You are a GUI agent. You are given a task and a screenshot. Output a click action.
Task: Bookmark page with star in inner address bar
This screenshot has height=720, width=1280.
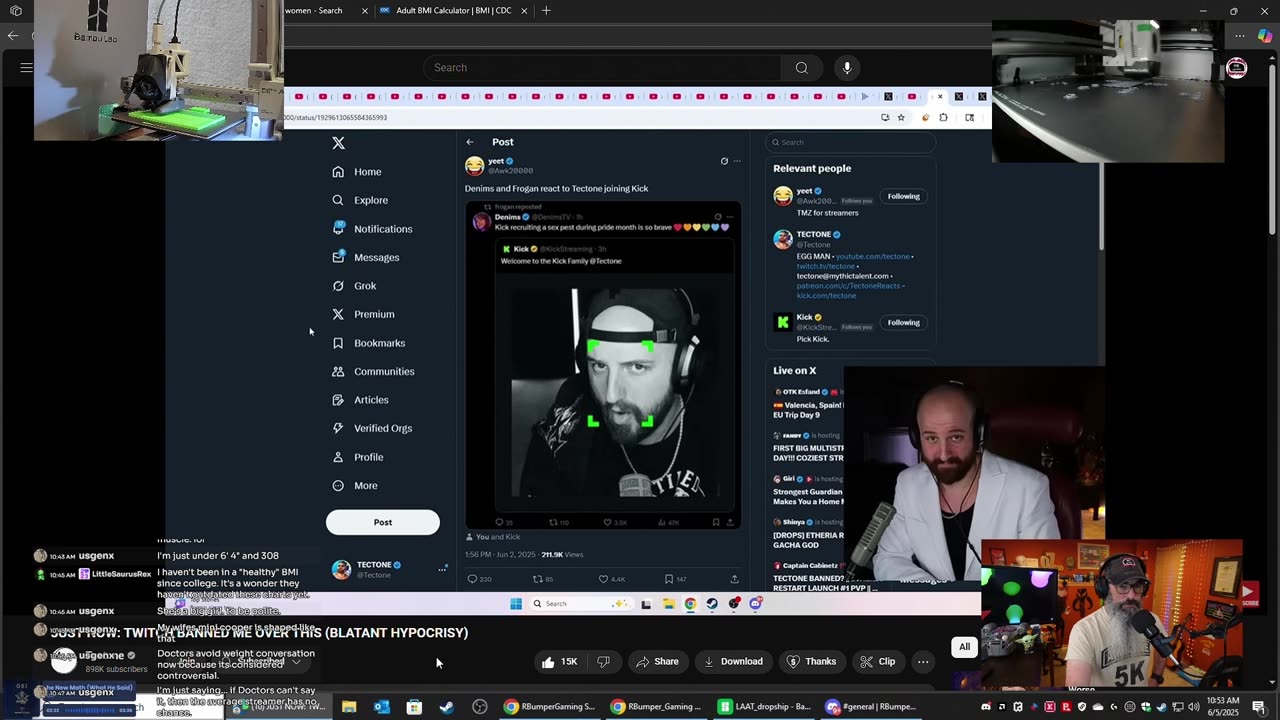click(901, 117)
